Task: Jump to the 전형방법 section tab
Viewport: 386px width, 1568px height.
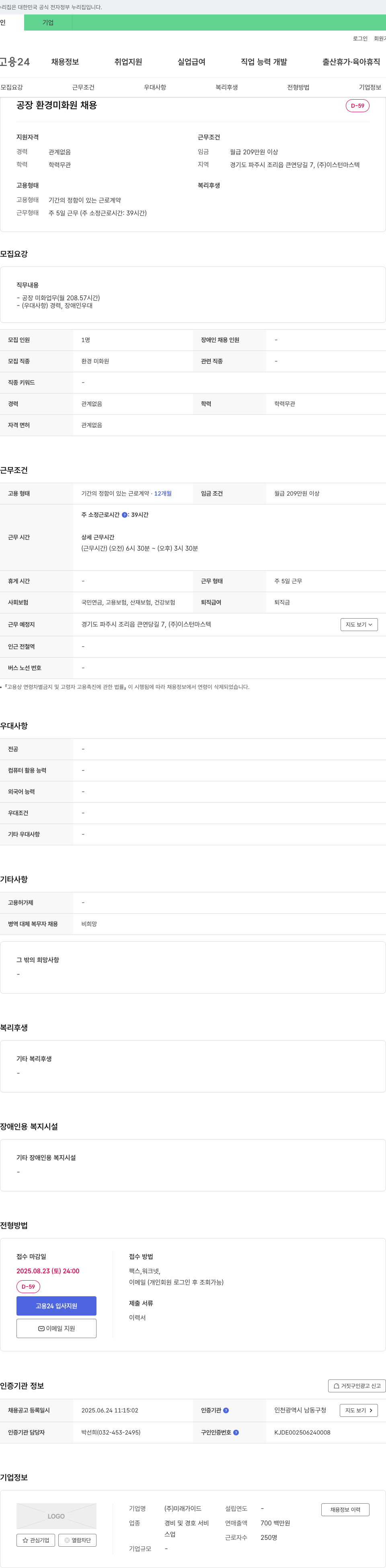Action: click(298, 87)
